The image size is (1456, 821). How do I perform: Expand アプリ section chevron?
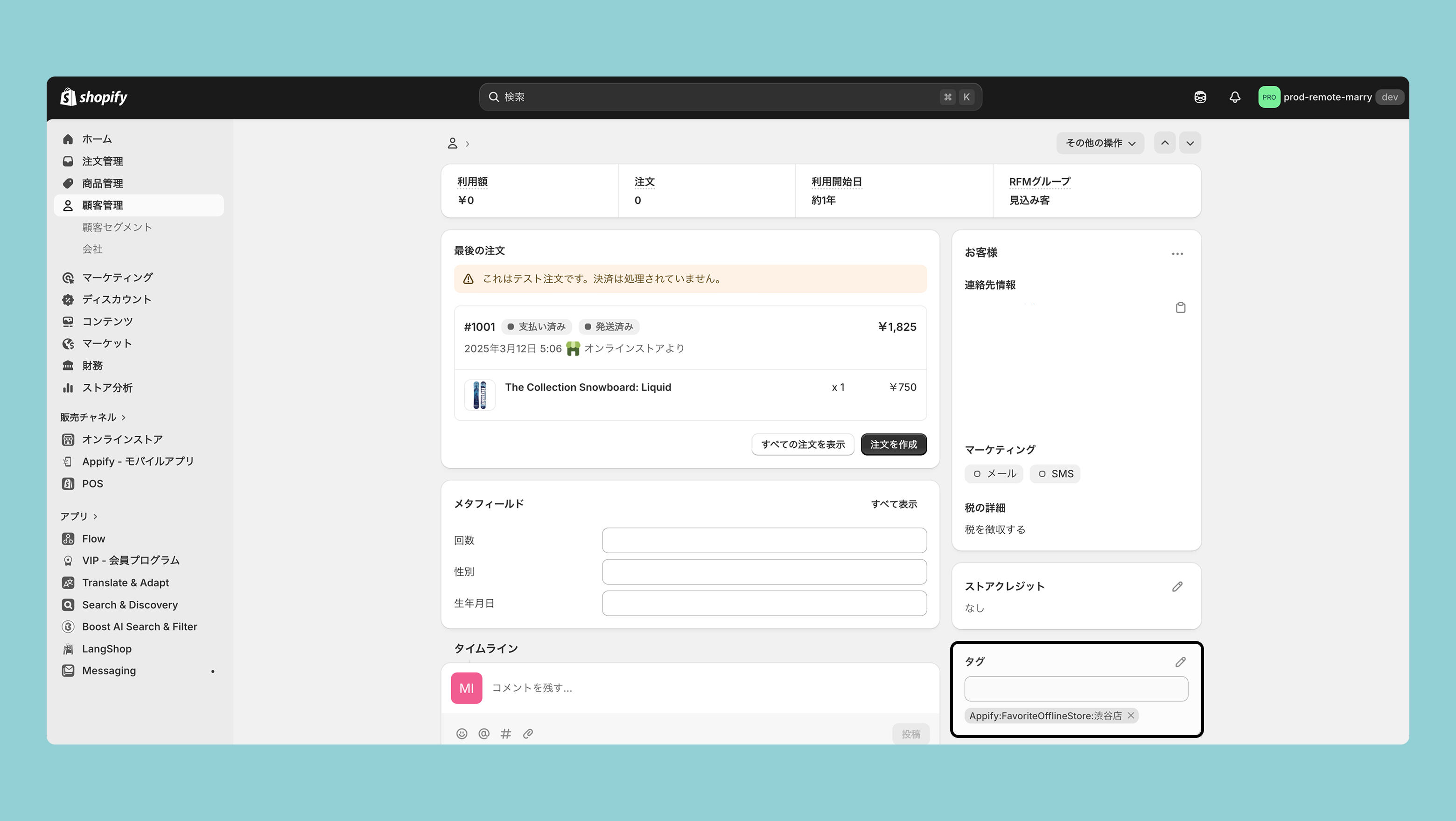96,516
